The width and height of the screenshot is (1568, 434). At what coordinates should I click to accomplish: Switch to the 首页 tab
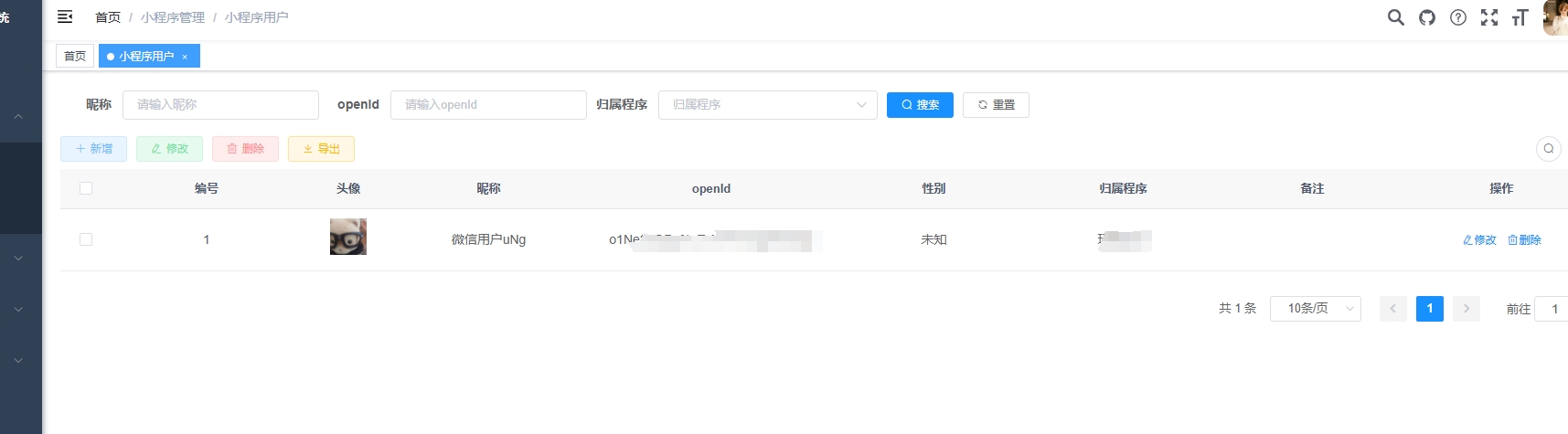pyautogui.click(x=75, y=57)
